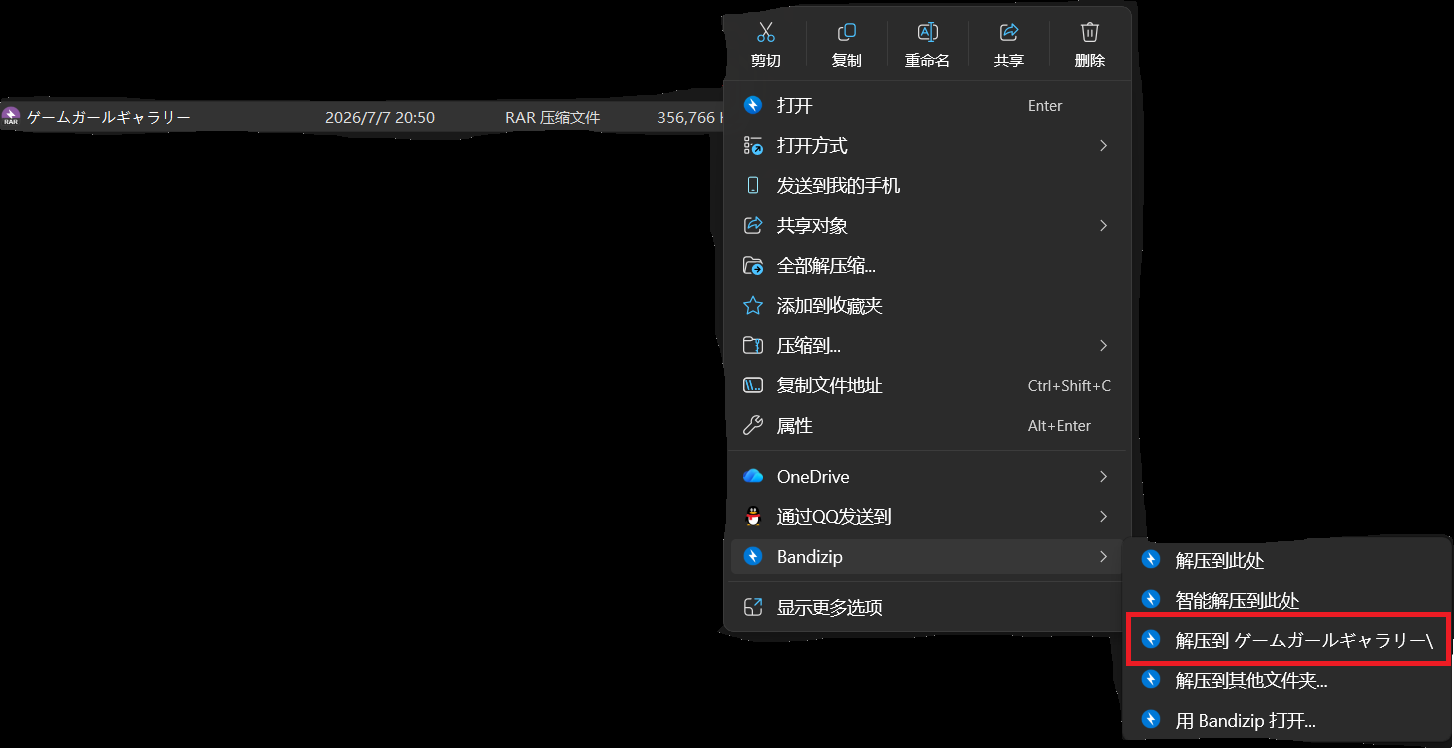Click the Bandizip icon beside Bandizip entry
This screenshot has width=1454, height=748.
click(x=753, y=556)
